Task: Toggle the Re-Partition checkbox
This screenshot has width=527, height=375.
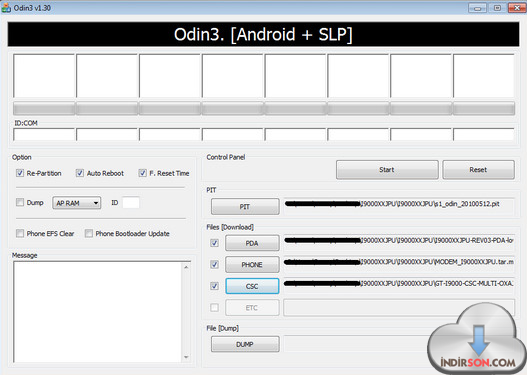Action: click(20, 173)
